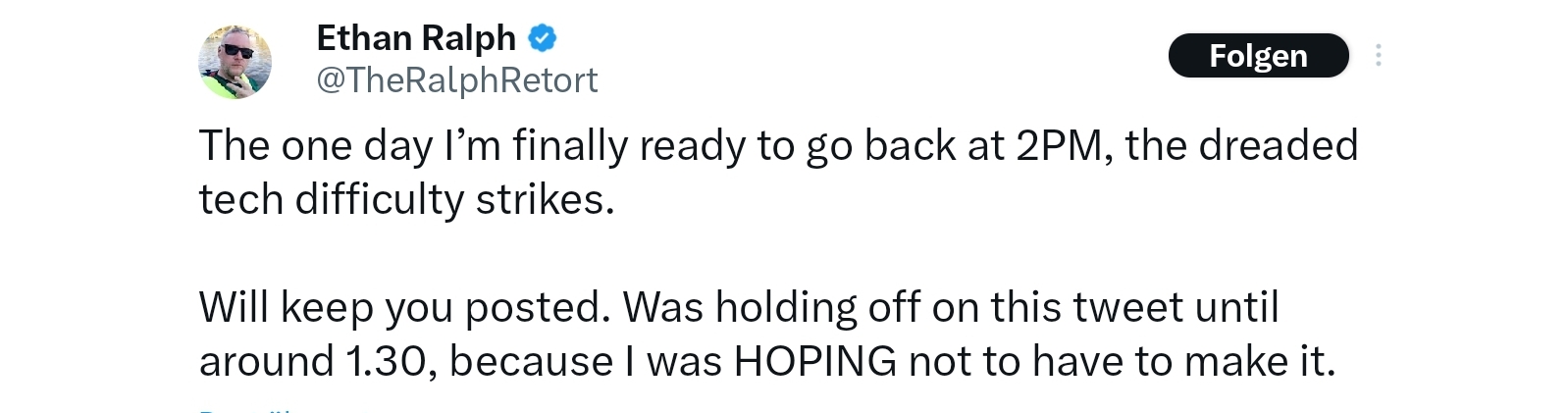Open the three-dot more options menu

pyautogui.click(x=1378, y=56)
